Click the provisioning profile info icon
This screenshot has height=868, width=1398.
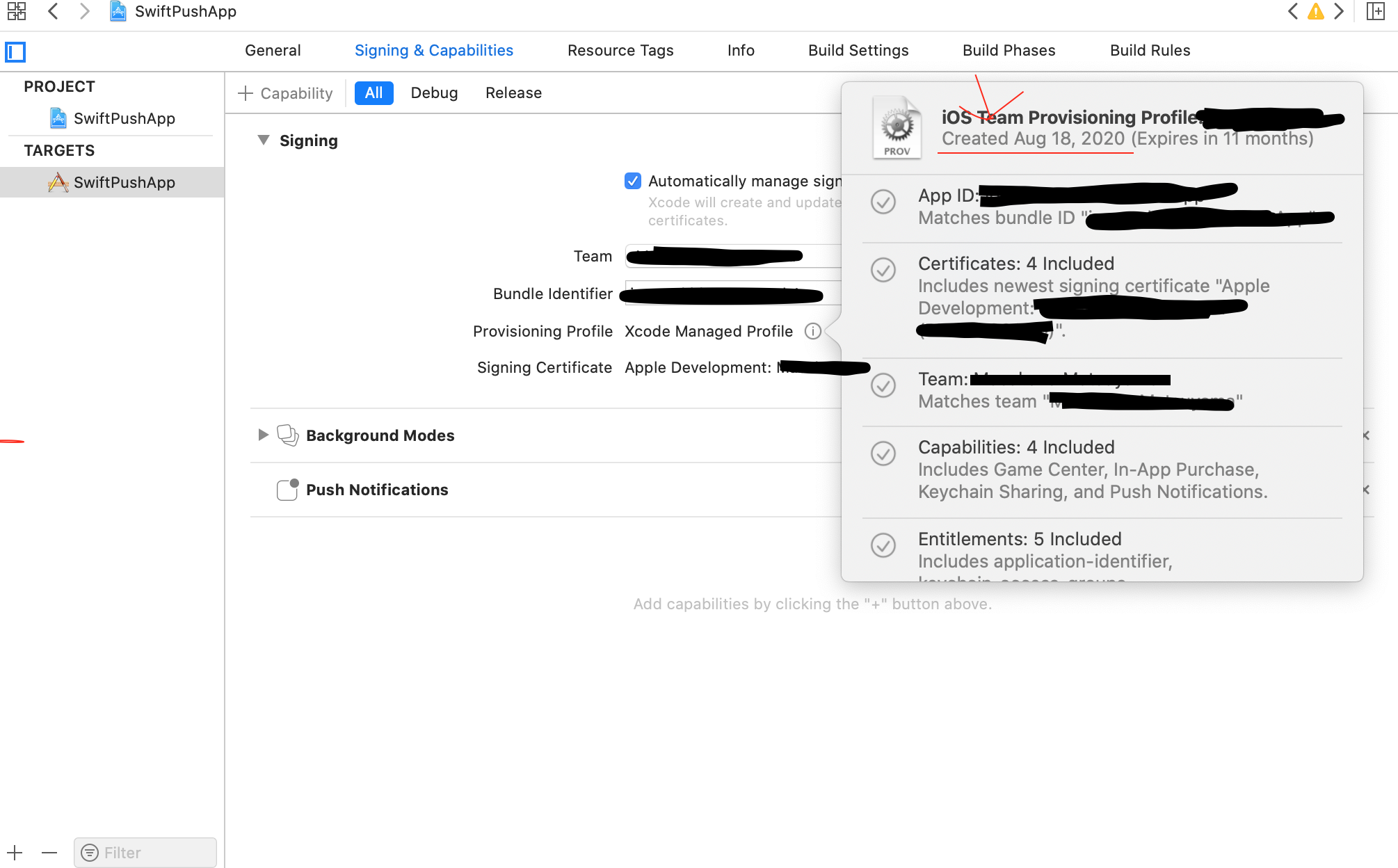click(812, 331)
